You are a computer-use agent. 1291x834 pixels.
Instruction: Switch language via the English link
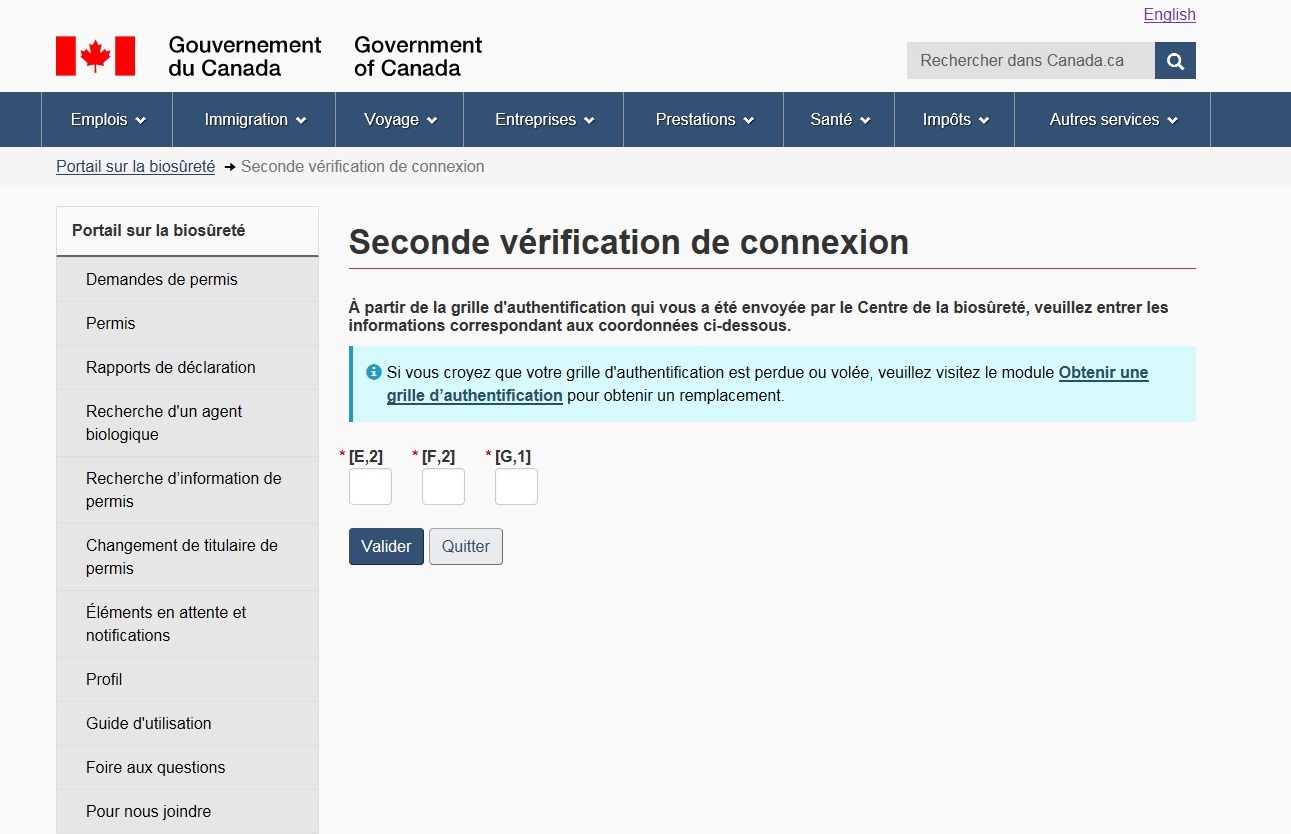click(1169, 15)
